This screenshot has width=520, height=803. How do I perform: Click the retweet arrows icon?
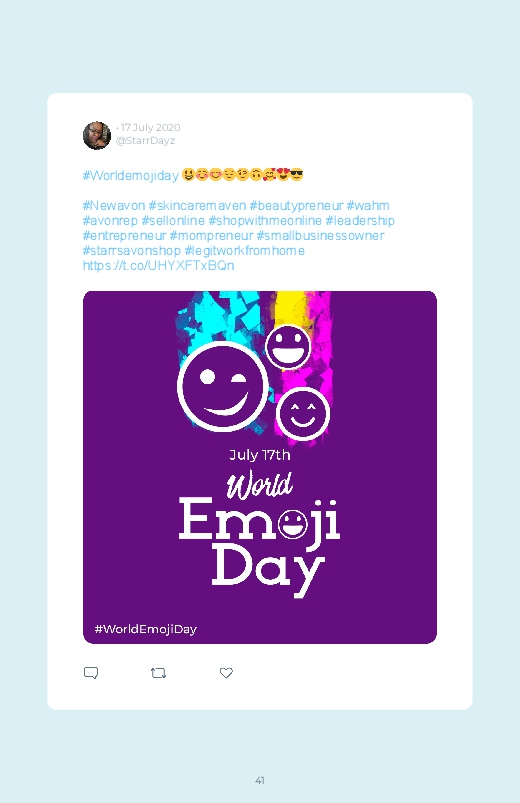pyautogui.click(x=158, y=673)
